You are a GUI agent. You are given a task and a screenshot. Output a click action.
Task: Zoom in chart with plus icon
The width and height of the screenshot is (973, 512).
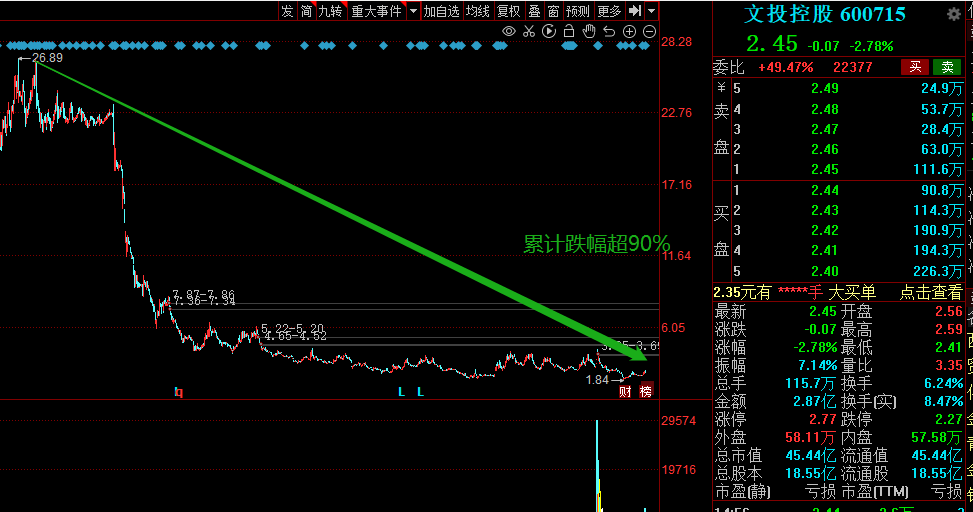tap(629, 31)
